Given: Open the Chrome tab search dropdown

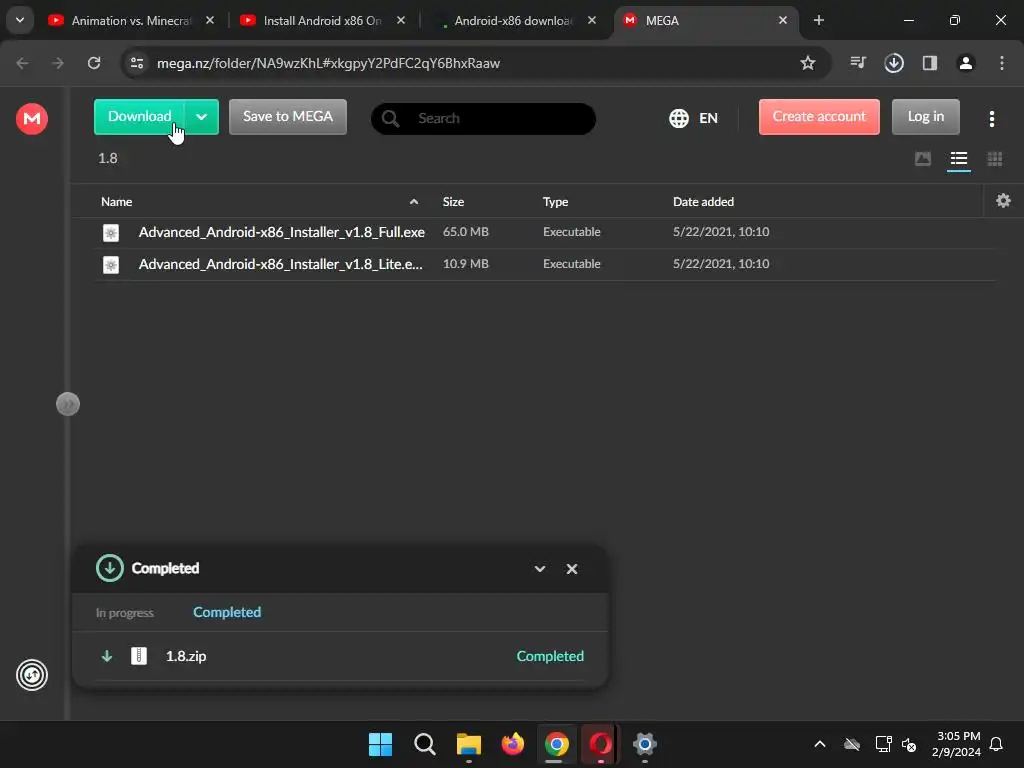Looking at the screenshot, I should (20, 20).
